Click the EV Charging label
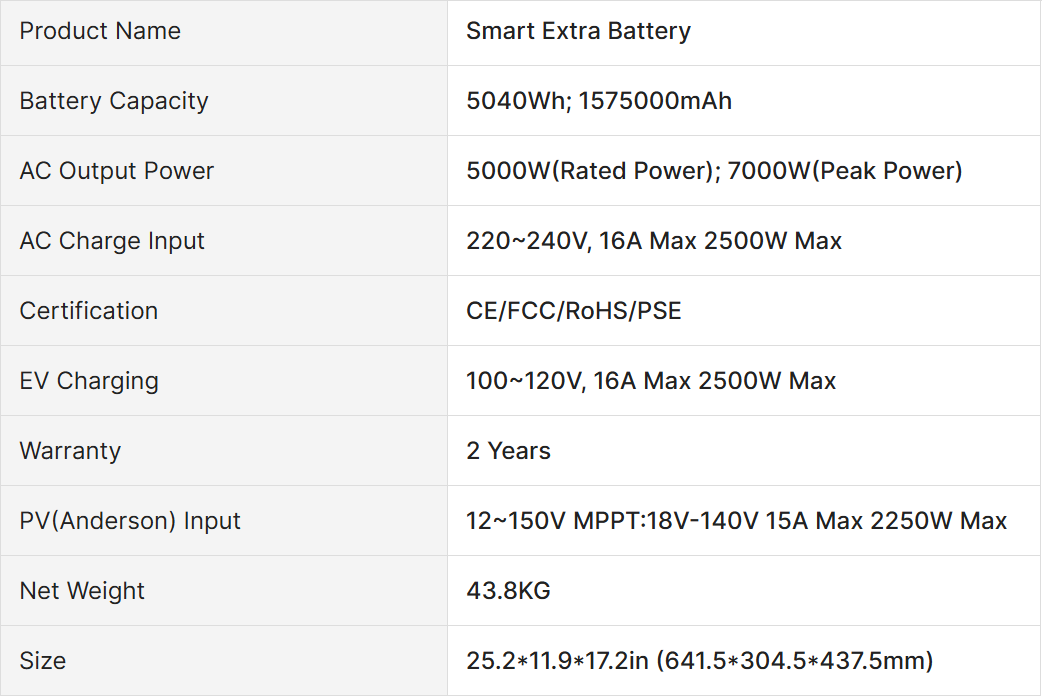The width and height of the screenshot is (1042, 697). pos(89,381)
